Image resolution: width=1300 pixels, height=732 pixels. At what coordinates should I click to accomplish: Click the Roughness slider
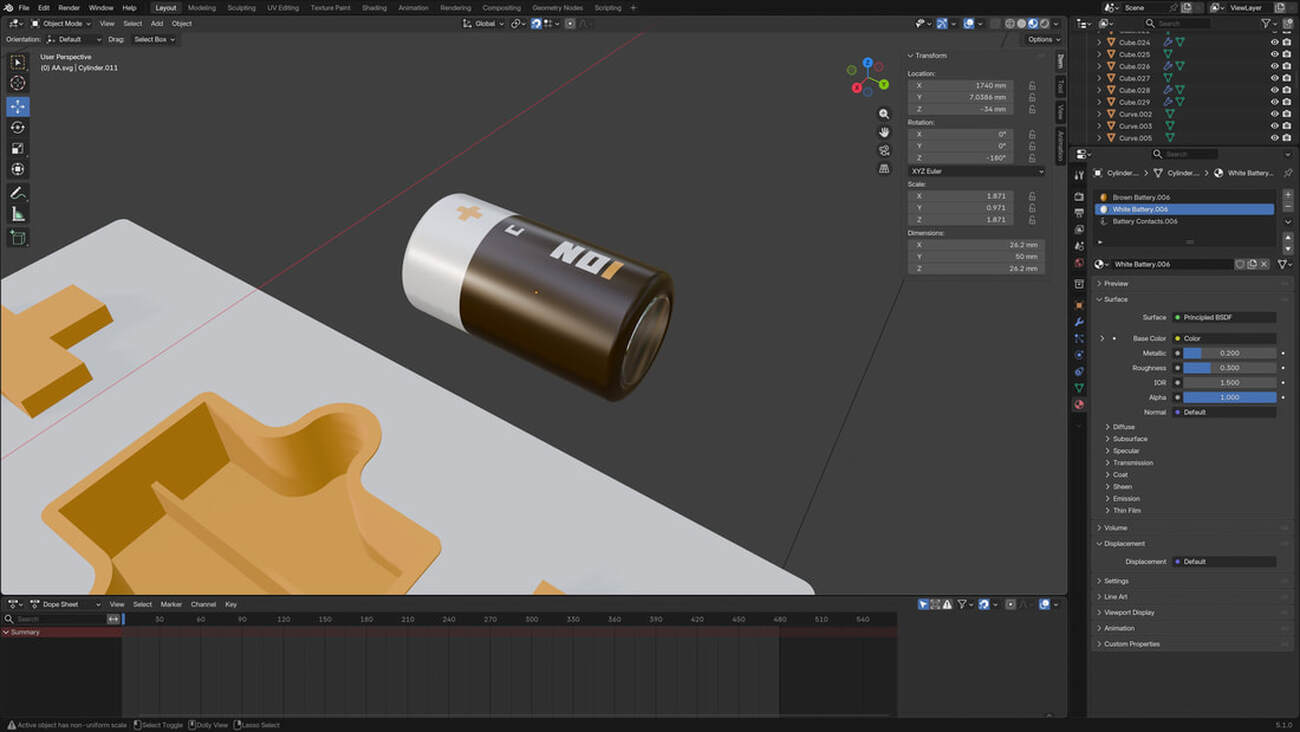(1229, 368)
